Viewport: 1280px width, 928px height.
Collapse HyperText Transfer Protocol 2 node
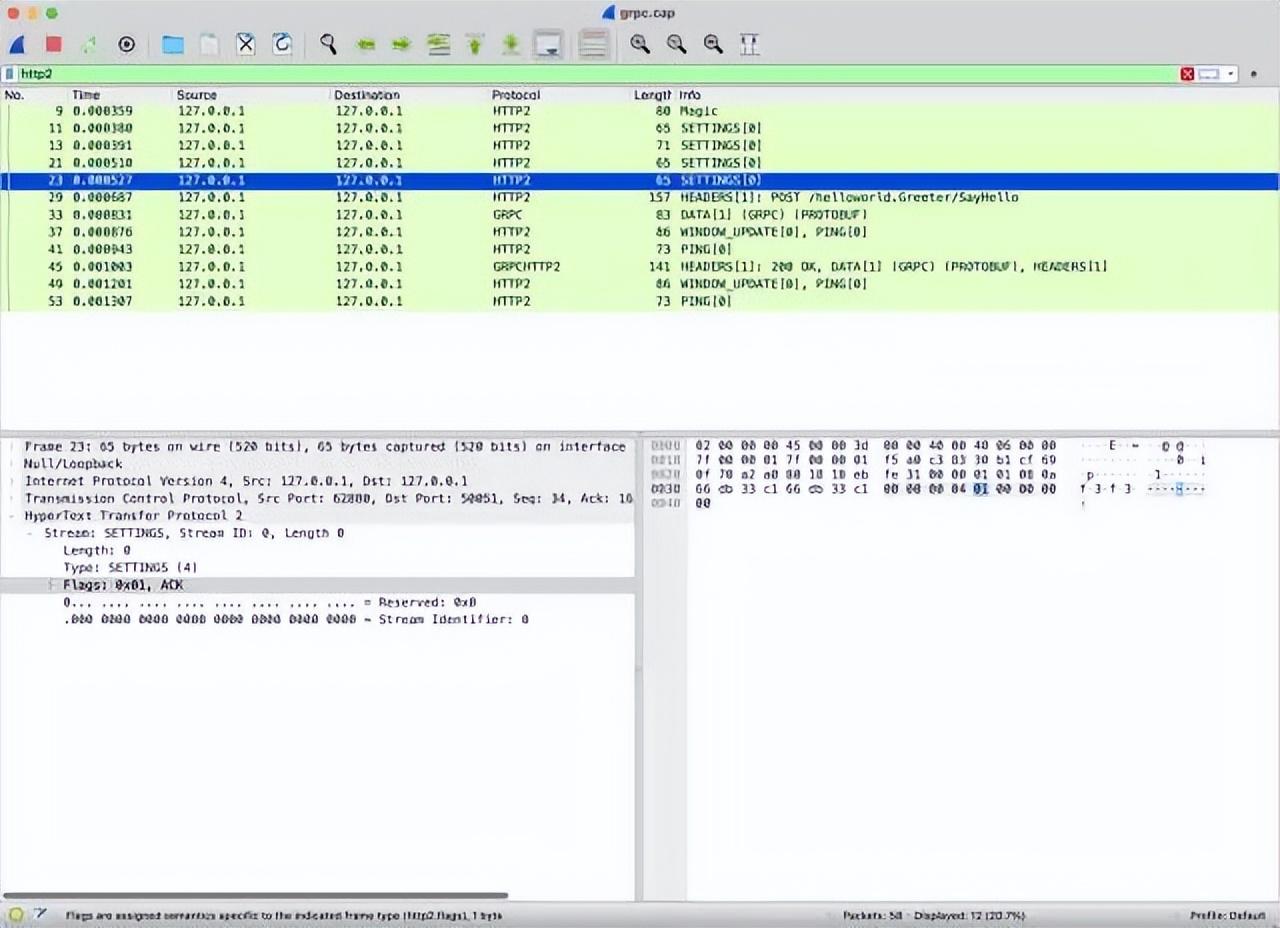tap(13, 516)
